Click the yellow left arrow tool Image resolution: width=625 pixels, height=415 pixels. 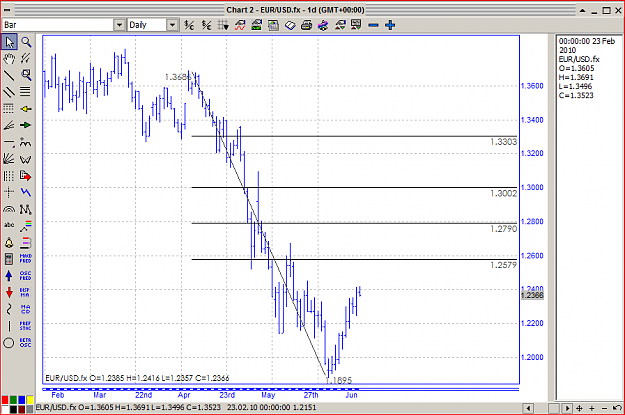click(26, 108)
